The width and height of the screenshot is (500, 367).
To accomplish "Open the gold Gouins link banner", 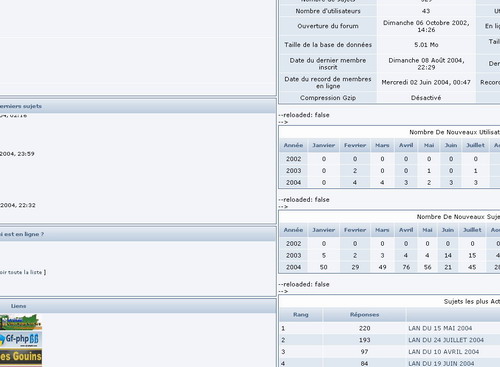I will (x=21, y=357).
